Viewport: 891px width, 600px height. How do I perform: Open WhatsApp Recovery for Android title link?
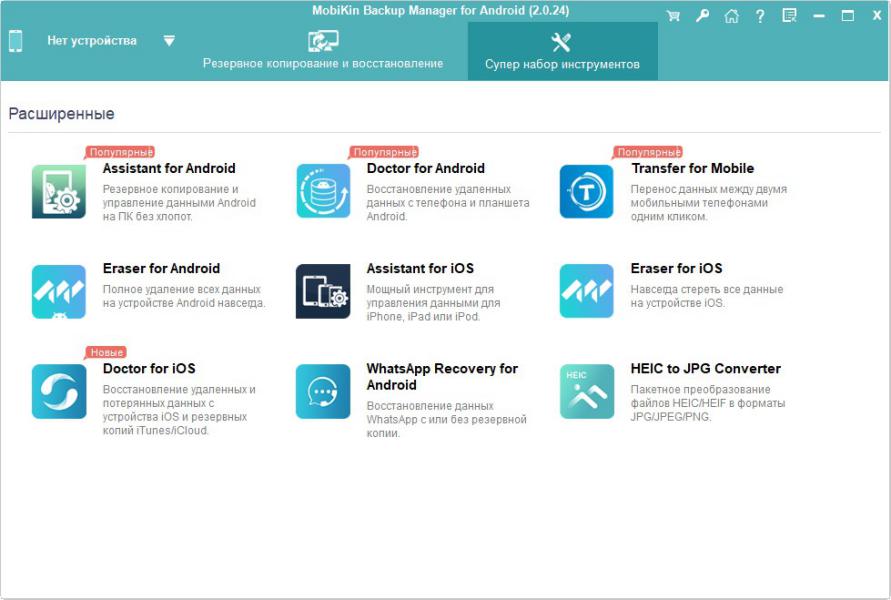(x=442, y=377)
